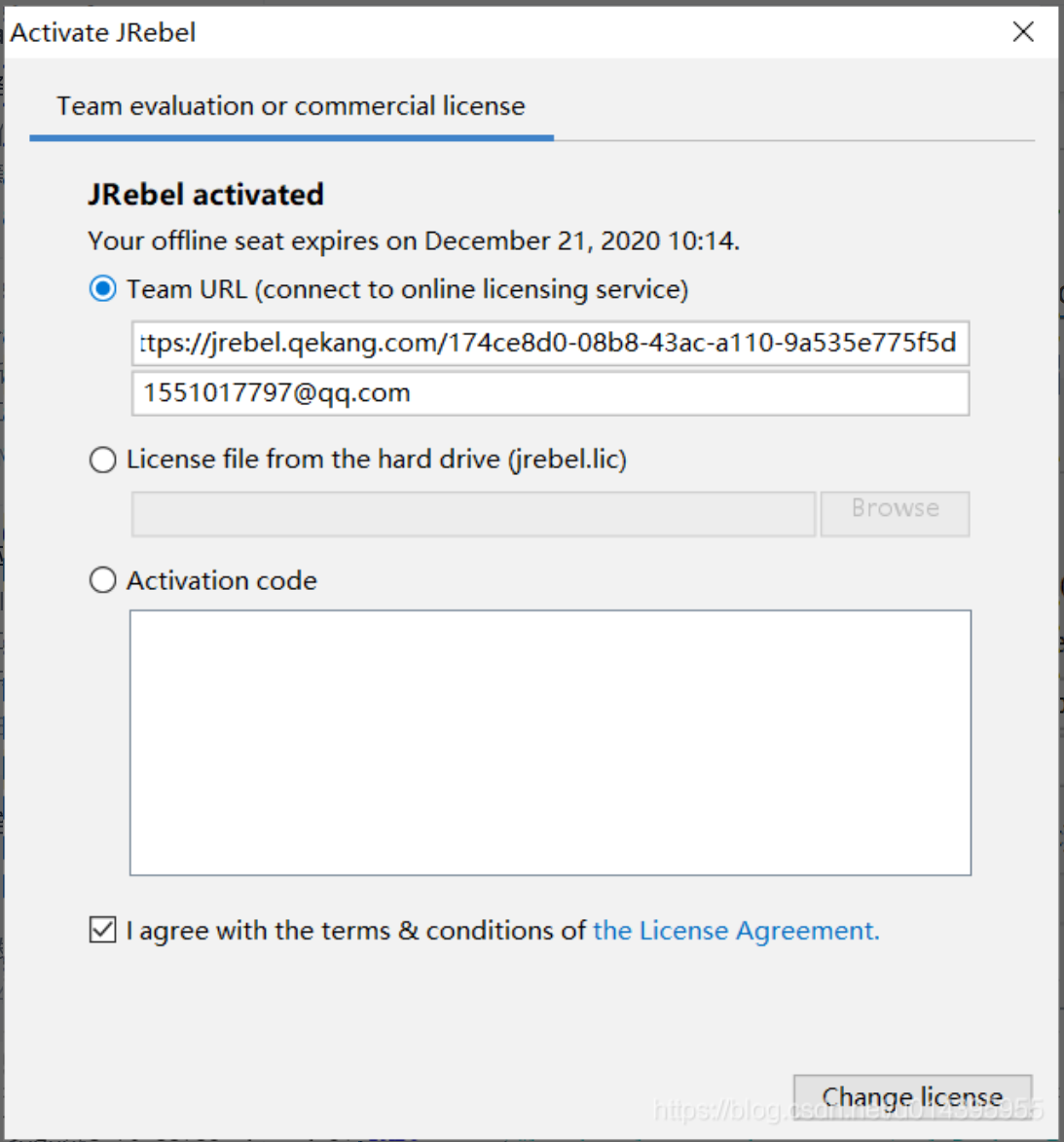Click the offline seat expiry date message

pos(414,241)
